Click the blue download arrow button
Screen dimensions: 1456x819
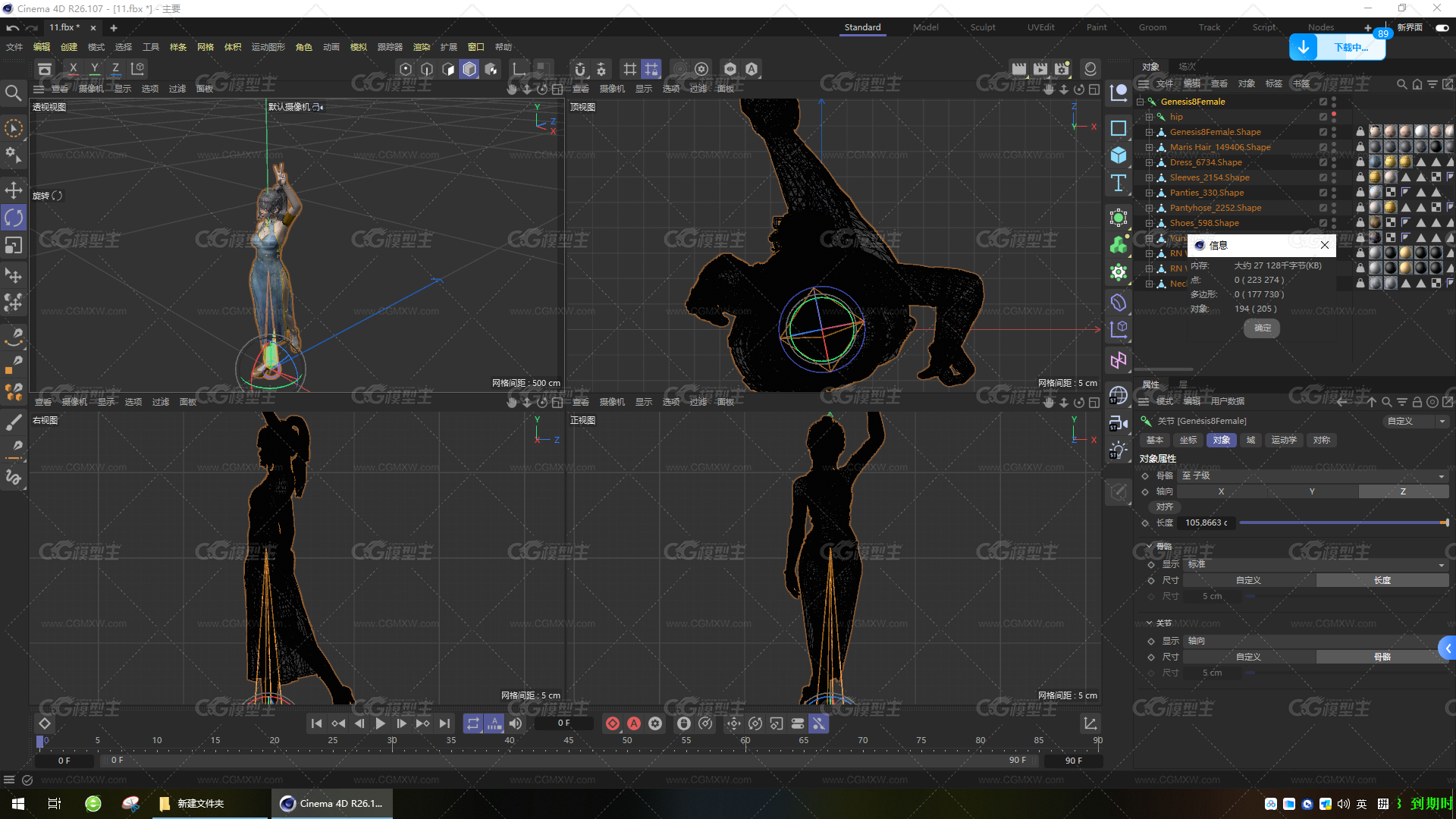[x=1303, y=47]
